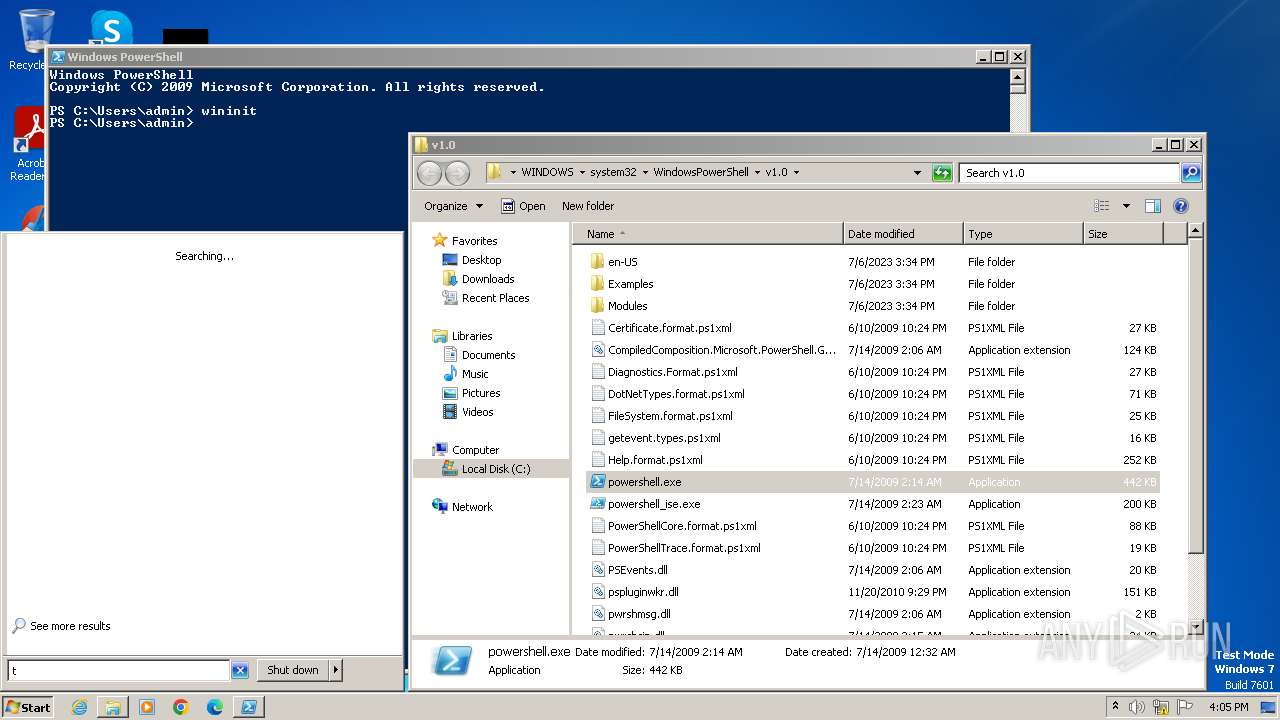Click the volume speaker tray icon

1137,707
